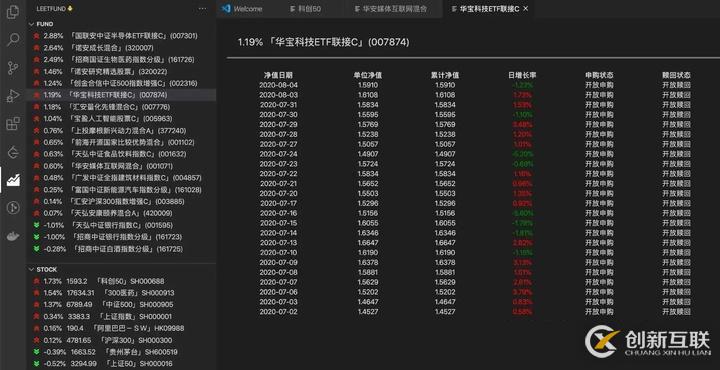This screenshot has height=370, width=720.
Task: Click 开放申购 in the 2020-07-31 row
Action: pyautogui.click(x=599, y=105)
